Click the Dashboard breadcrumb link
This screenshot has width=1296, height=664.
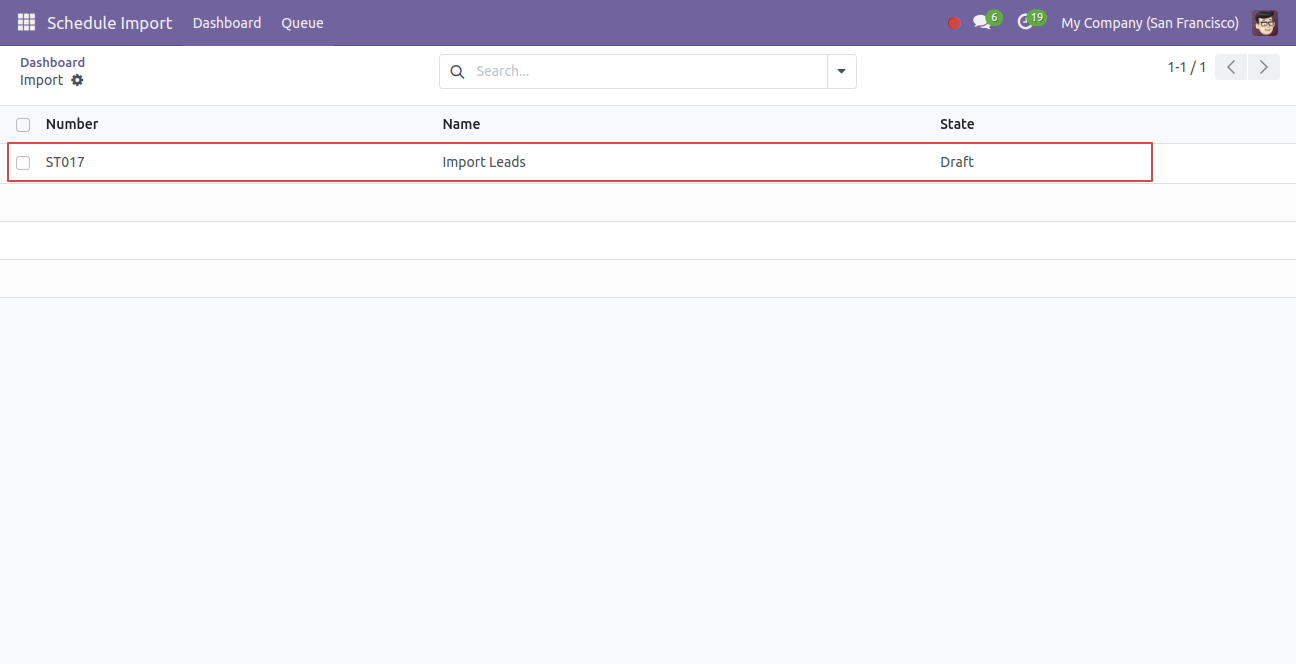pyautogui.click(x=52, y=62)
